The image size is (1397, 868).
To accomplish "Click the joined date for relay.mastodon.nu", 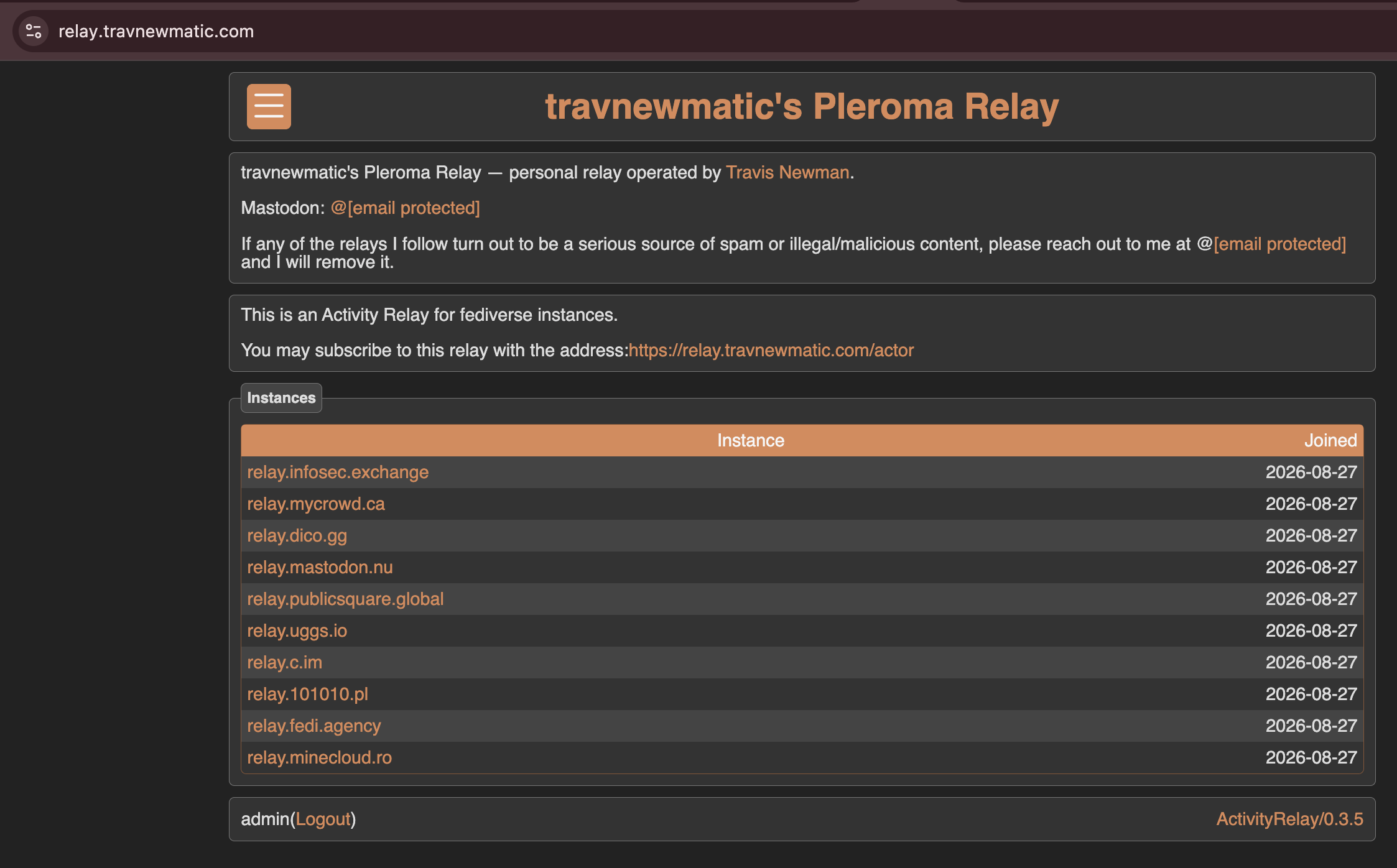I will 1311,567.
